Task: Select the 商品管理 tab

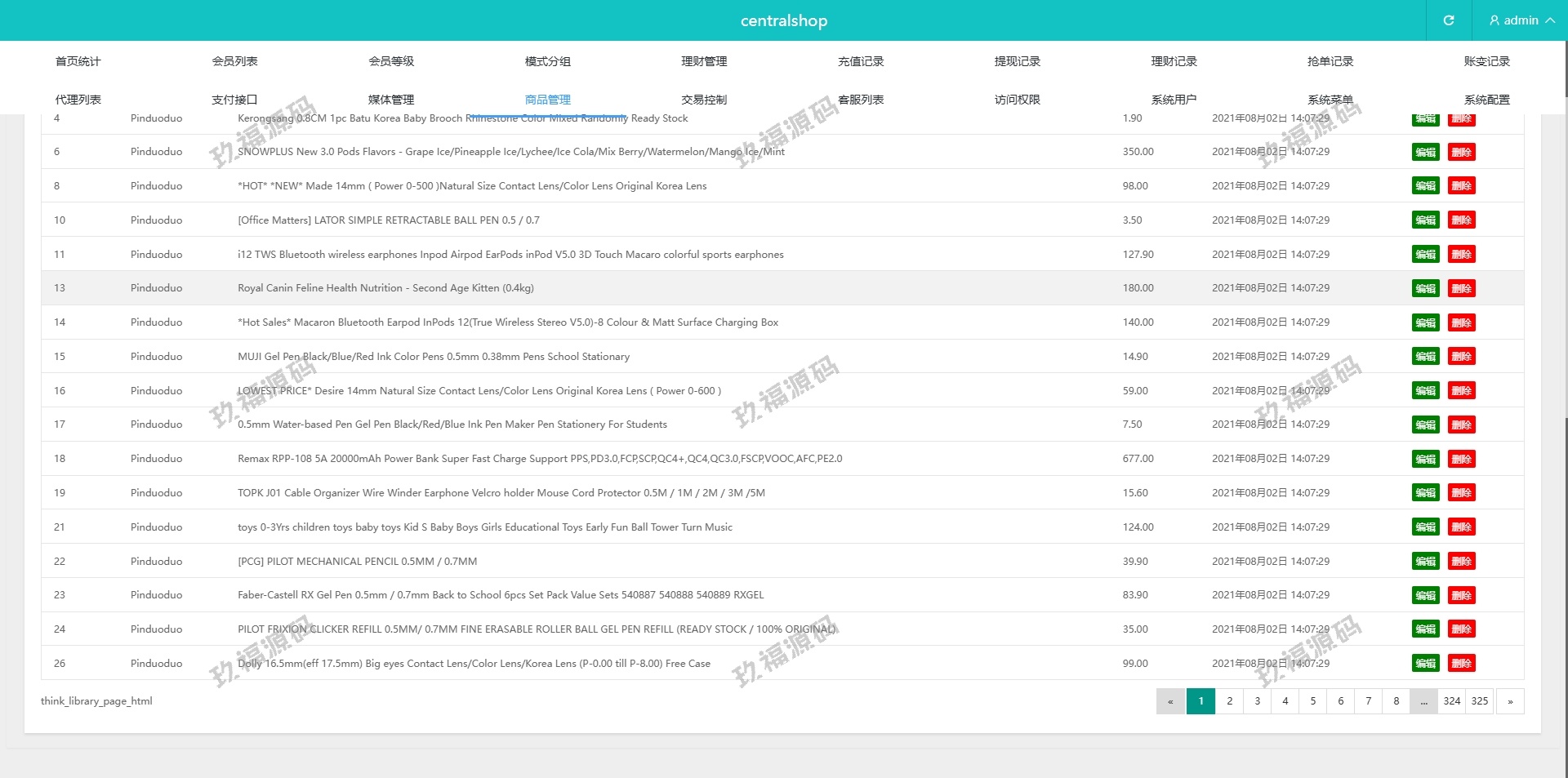Action: (x=547, y=100)
